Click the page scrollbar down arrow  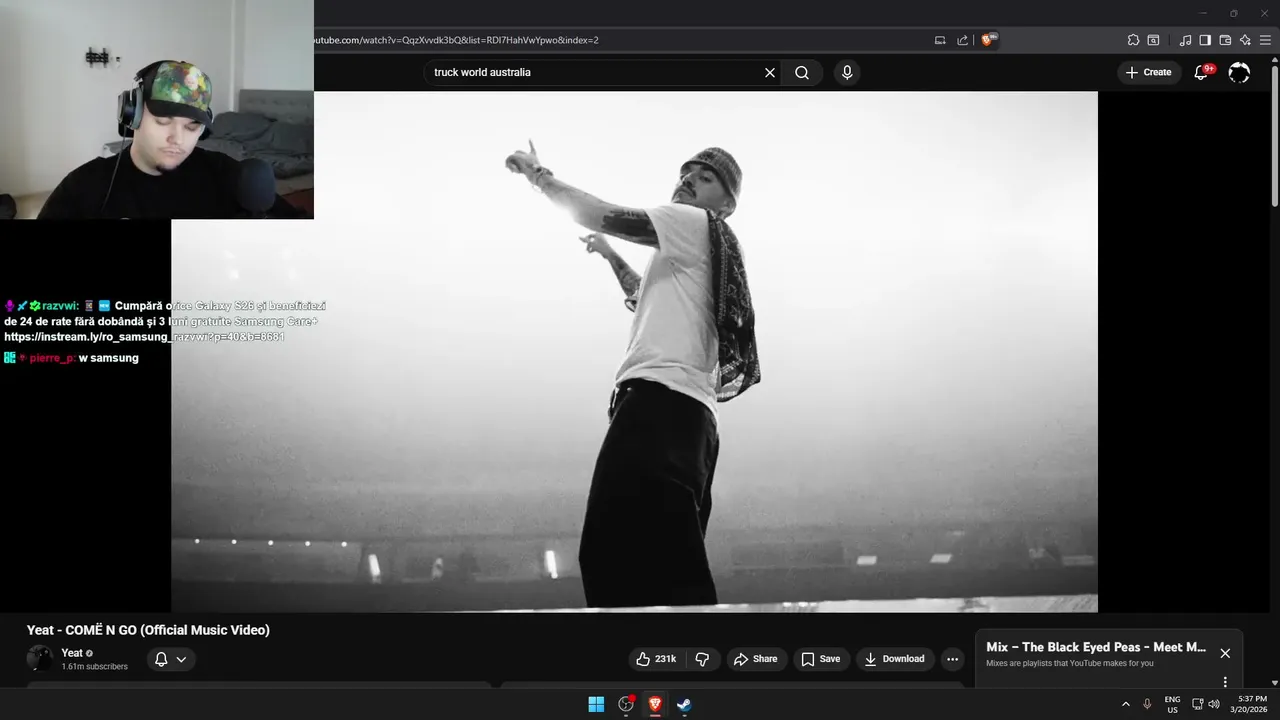1274,683
